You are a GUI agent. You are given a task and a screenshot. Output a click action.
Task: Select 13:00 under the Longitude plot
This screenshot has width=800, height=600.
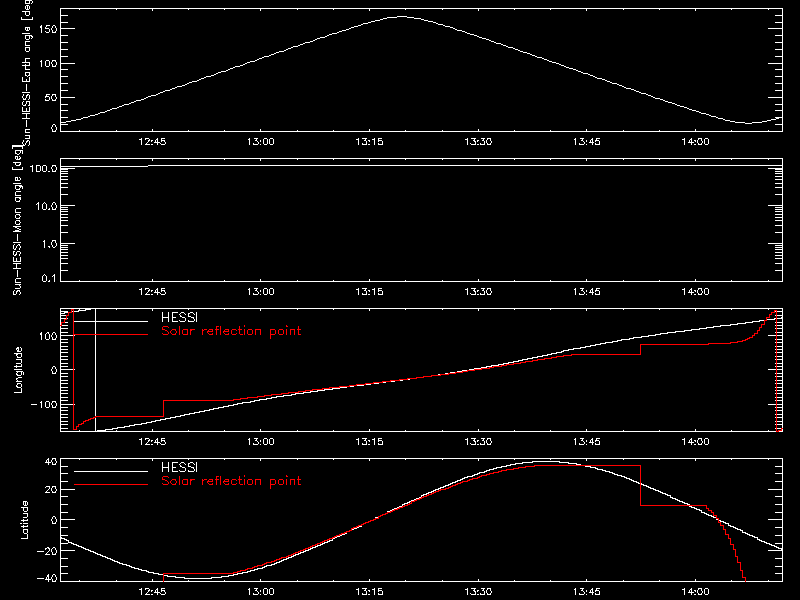point(261,442)
